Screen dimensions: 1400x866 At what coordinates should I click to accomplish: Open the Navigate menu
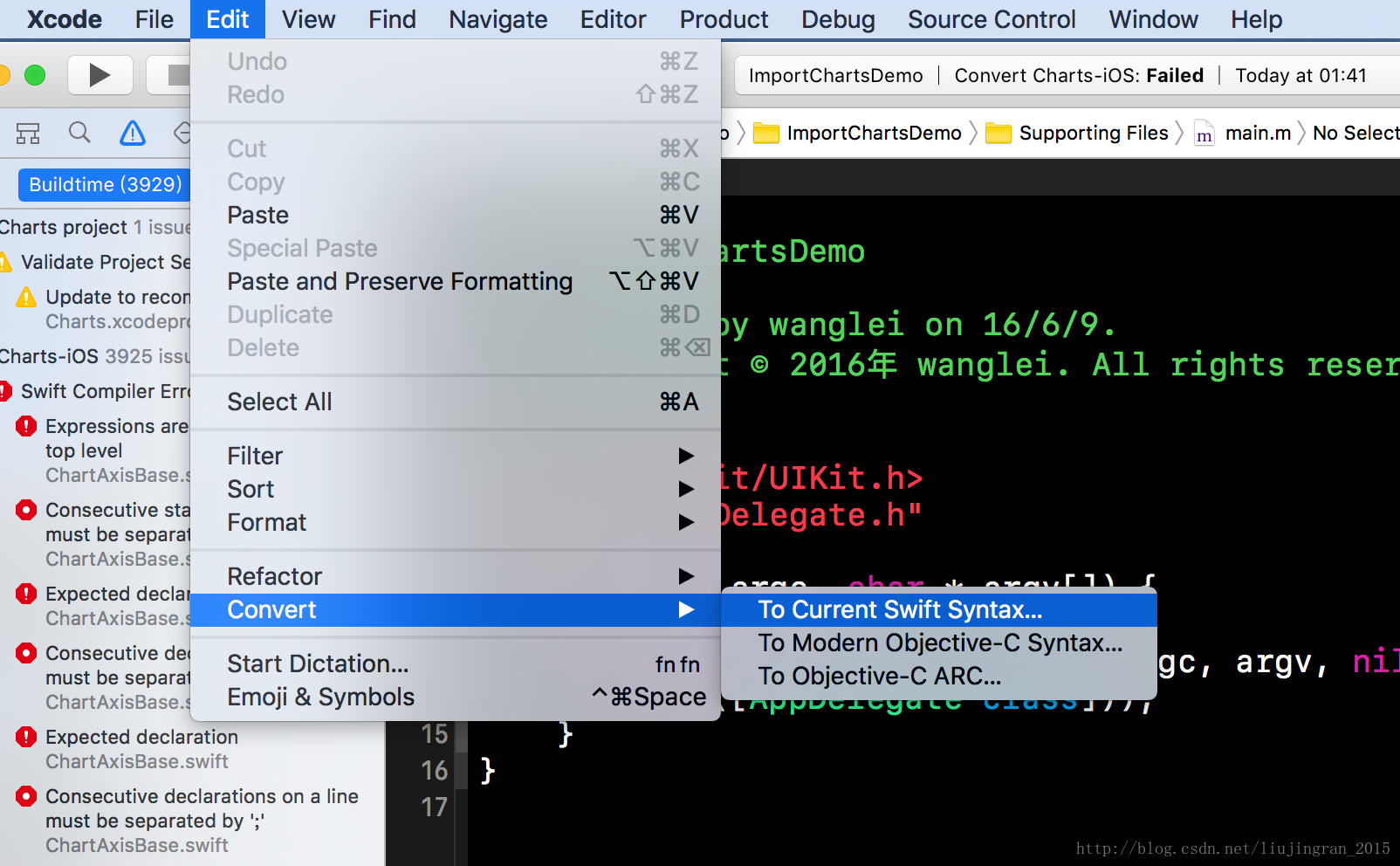coord(498,19)
